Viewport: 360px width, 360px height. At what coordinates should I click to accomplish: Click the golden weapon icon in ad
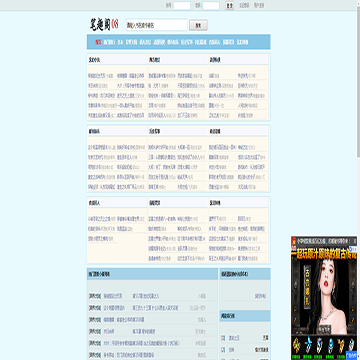tap(296, 346)
